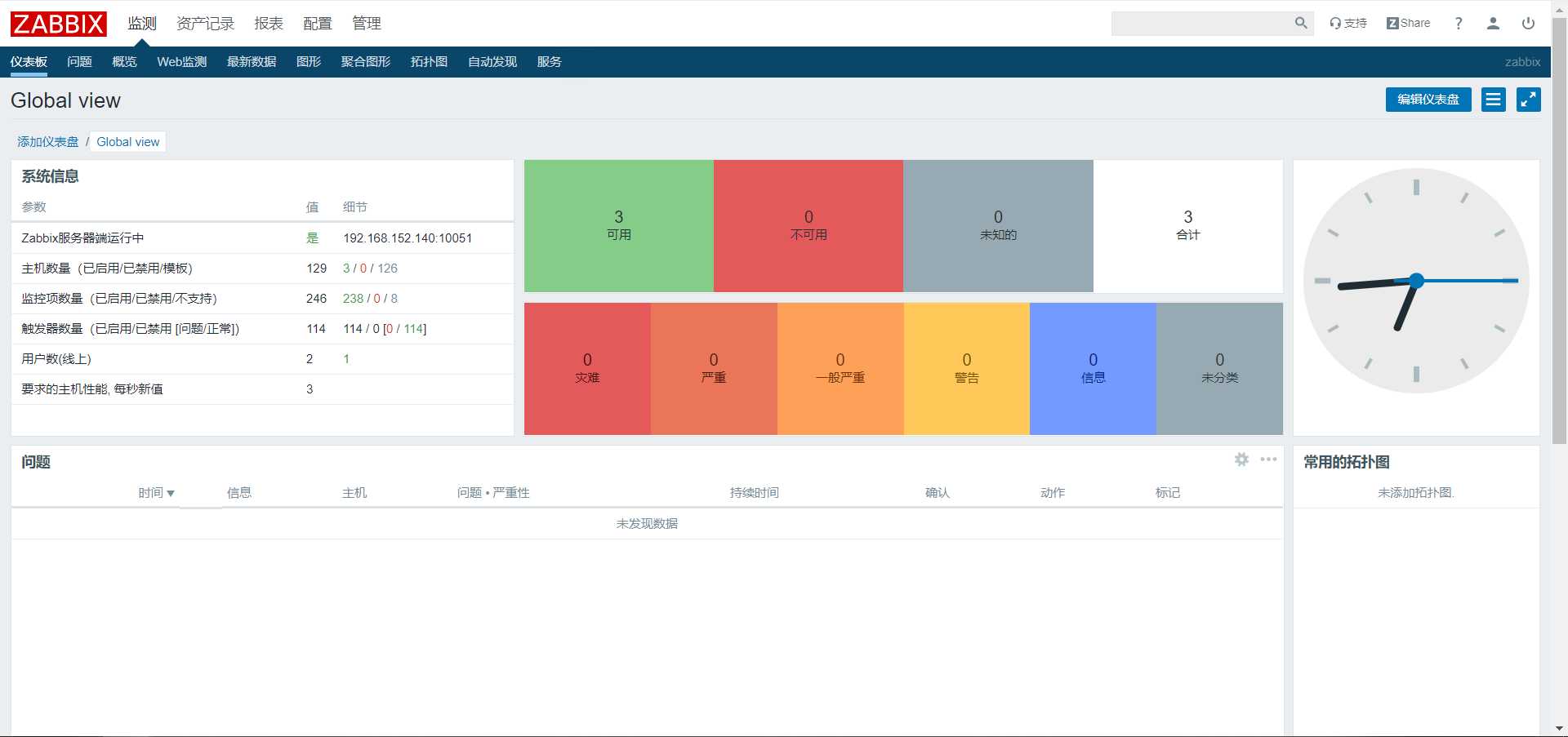Click the 用户数(线上) row label
The image size is (1568, 737).
(56, 359)
